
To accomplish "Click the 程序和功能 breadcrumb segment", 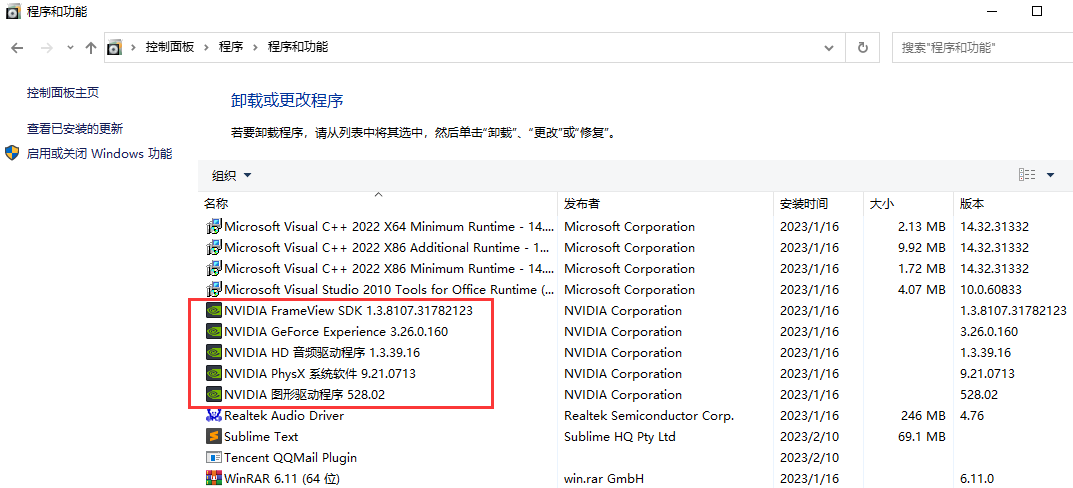I will point(298,47).
